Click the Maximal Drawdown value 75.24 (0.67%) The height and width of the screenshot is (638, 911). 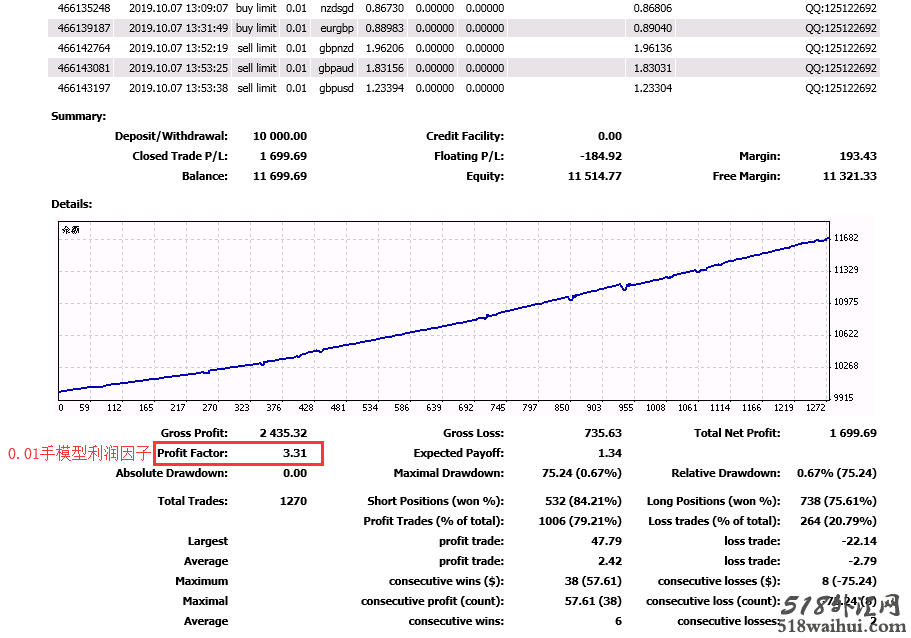(x=582, y=473)
